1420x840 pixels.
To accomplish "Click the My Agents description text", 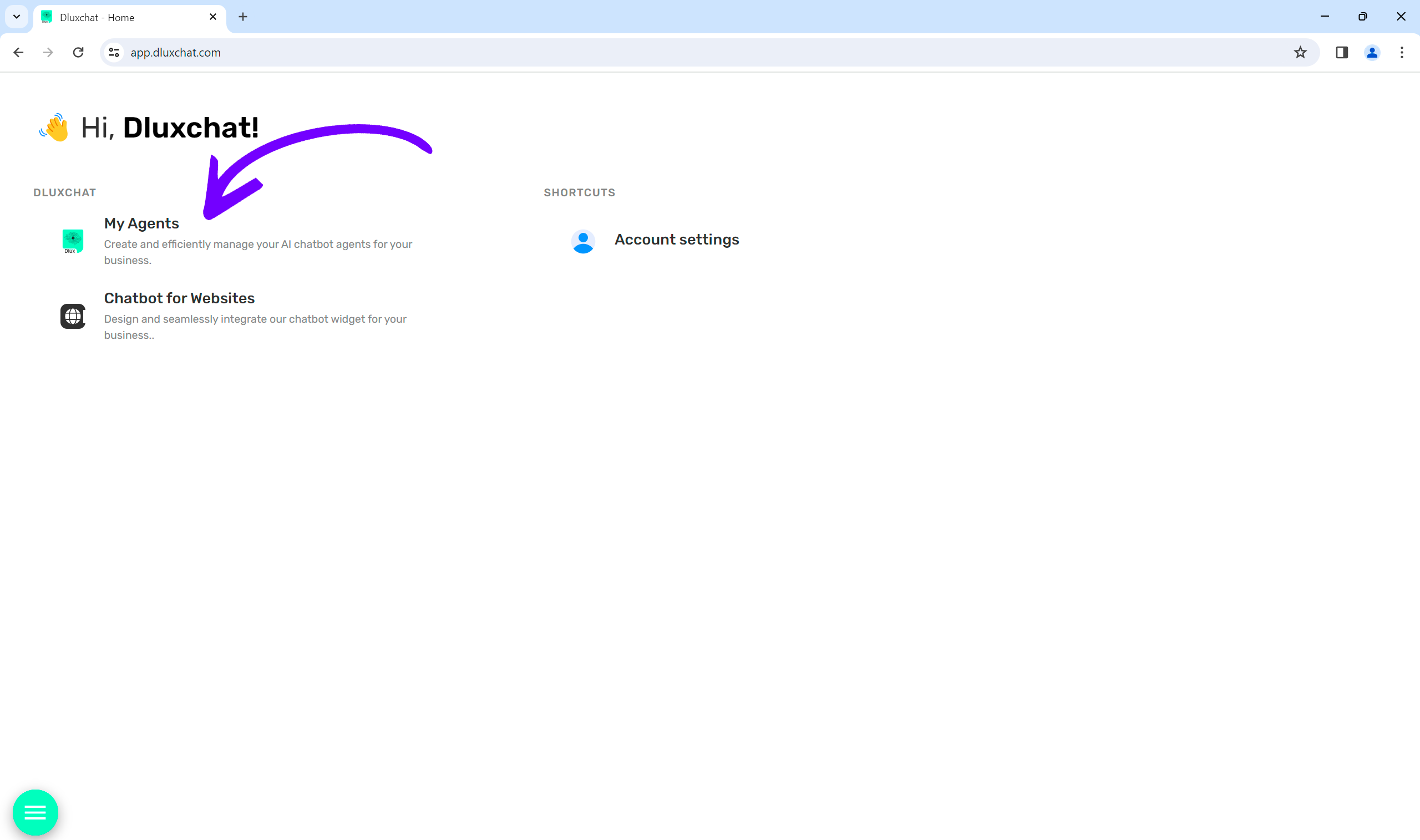I will (257, 252).
